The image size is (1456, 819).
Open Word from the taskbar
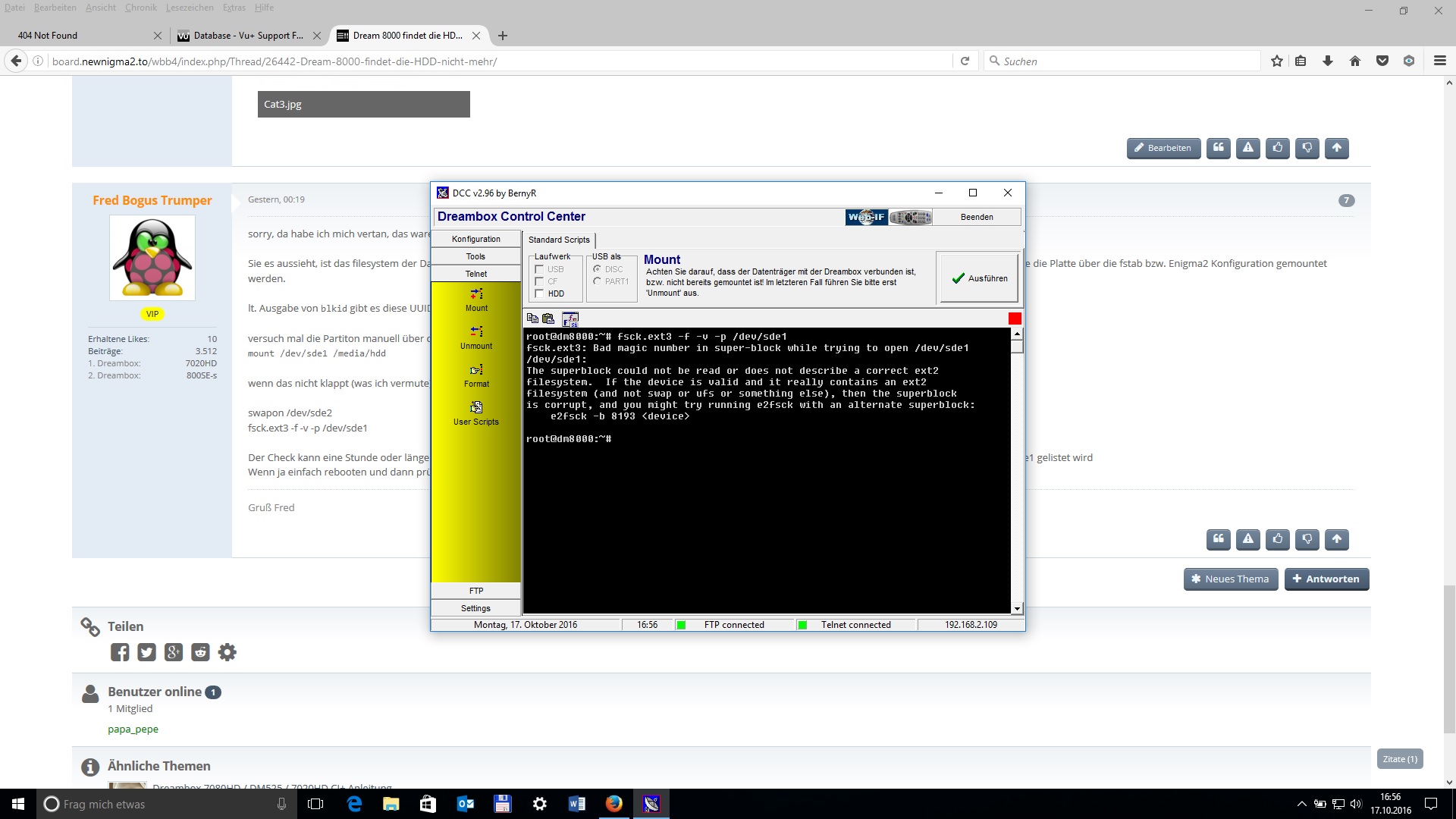point(576,804)
